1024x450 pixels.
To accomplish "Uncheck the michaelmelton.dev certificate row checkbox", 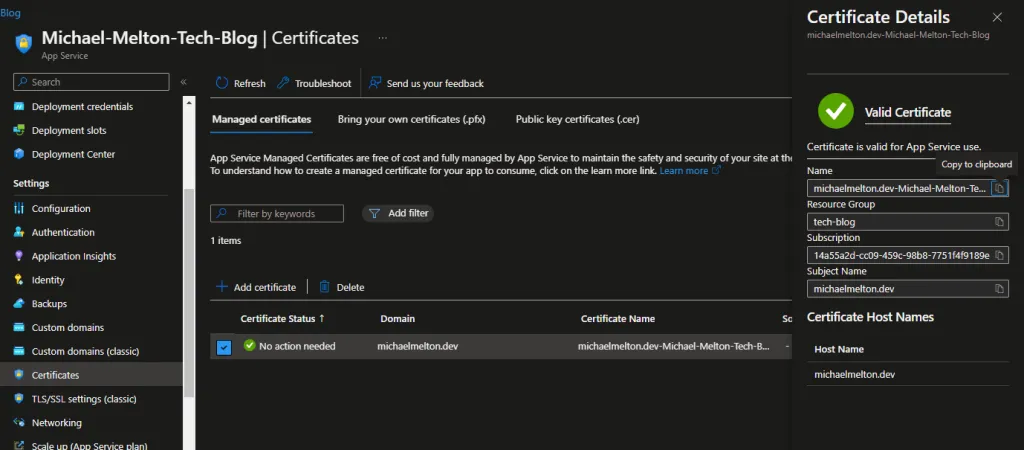I will click(x=224, y=347).
